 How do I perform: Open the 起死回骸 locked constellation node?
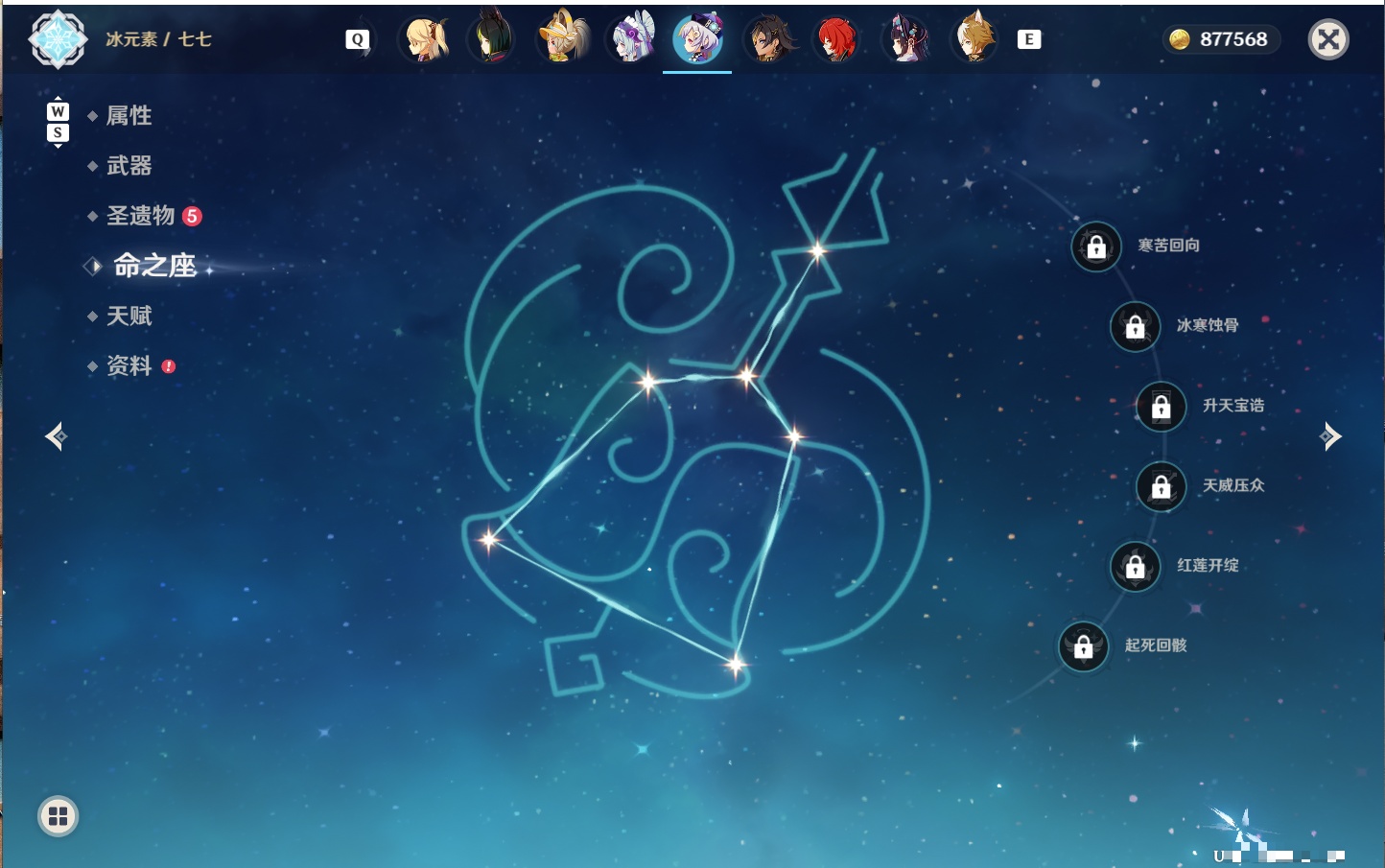pyautogui.click(x=1084, y=646)
